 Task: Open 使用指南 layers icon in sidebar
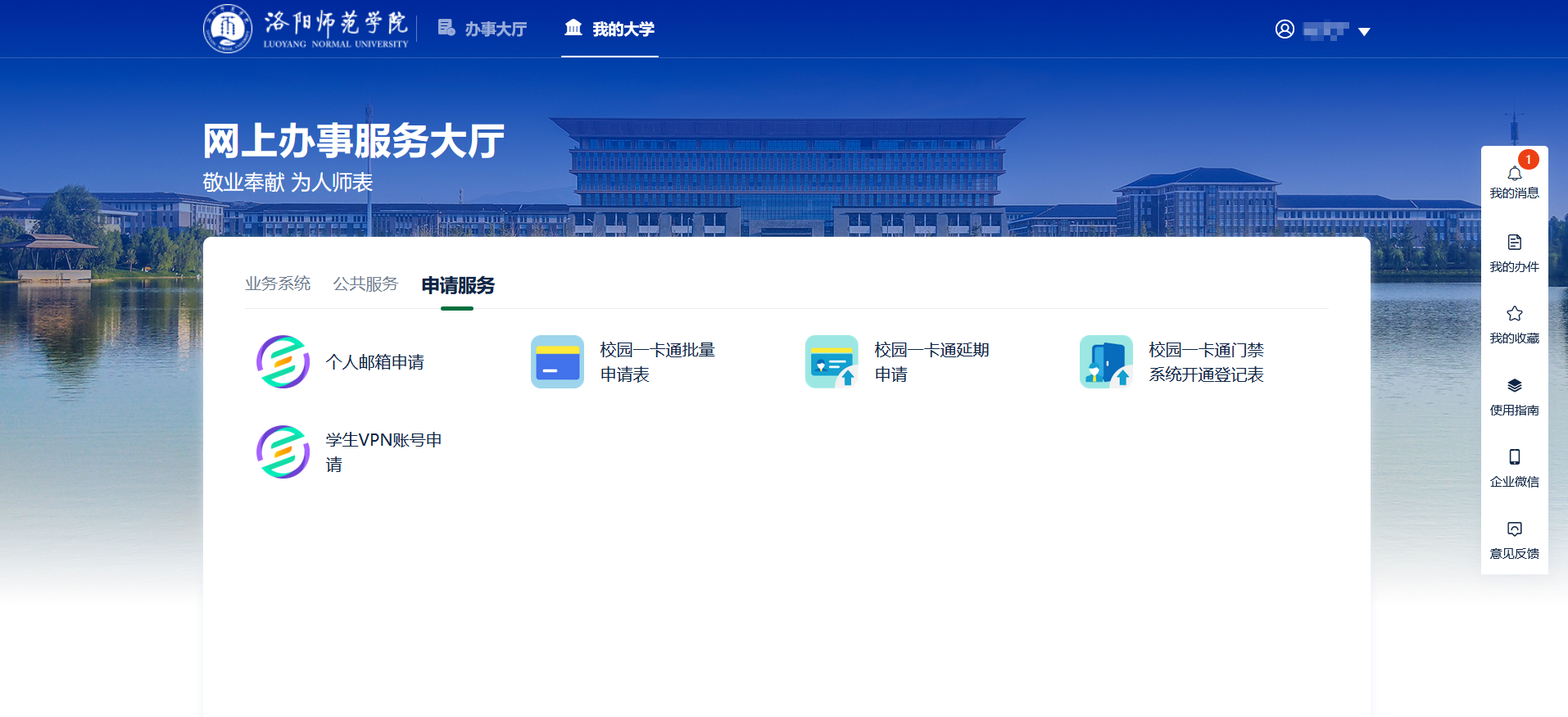pyautogui.click(x=1514, y=386)
